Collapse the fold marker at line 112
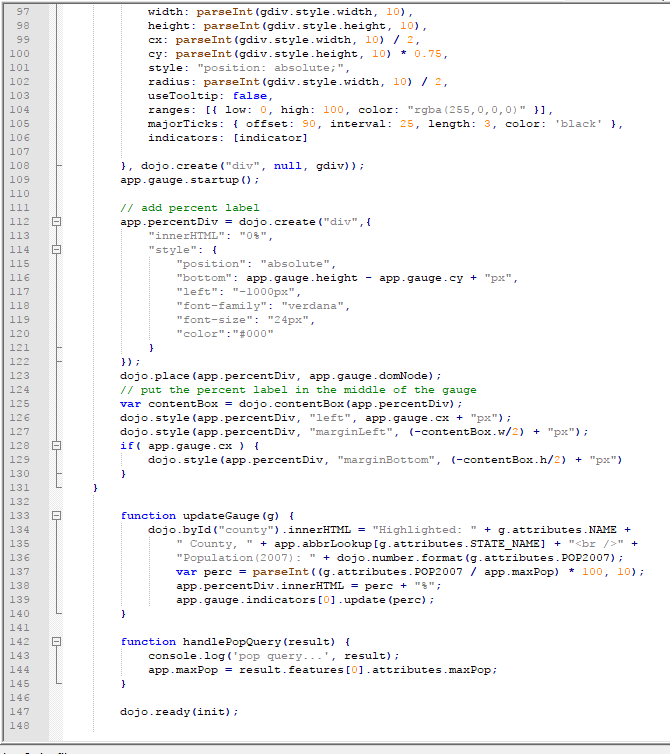This screenshot has width=670, height=754. (56, 222)
